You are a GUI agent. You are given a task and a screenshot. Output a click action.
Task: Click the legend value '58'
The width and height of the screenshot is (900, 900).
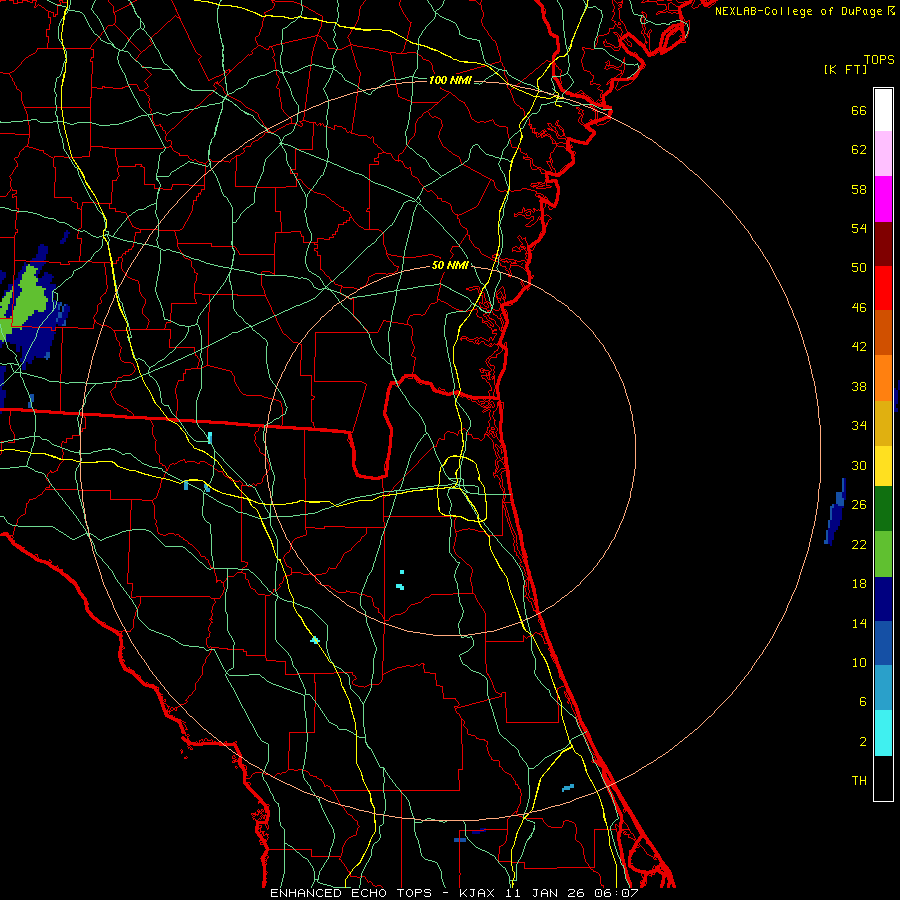(859, 189)
